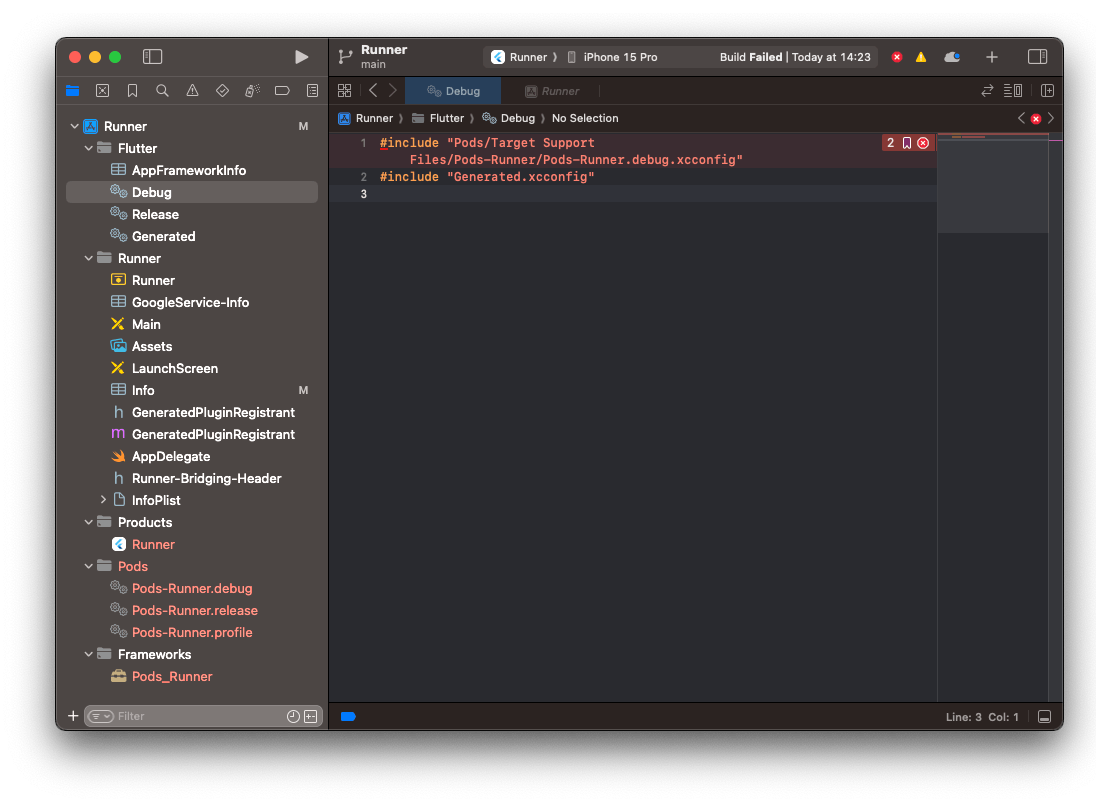
Task: Add an editor on the right
Action: click(1048, 91)
